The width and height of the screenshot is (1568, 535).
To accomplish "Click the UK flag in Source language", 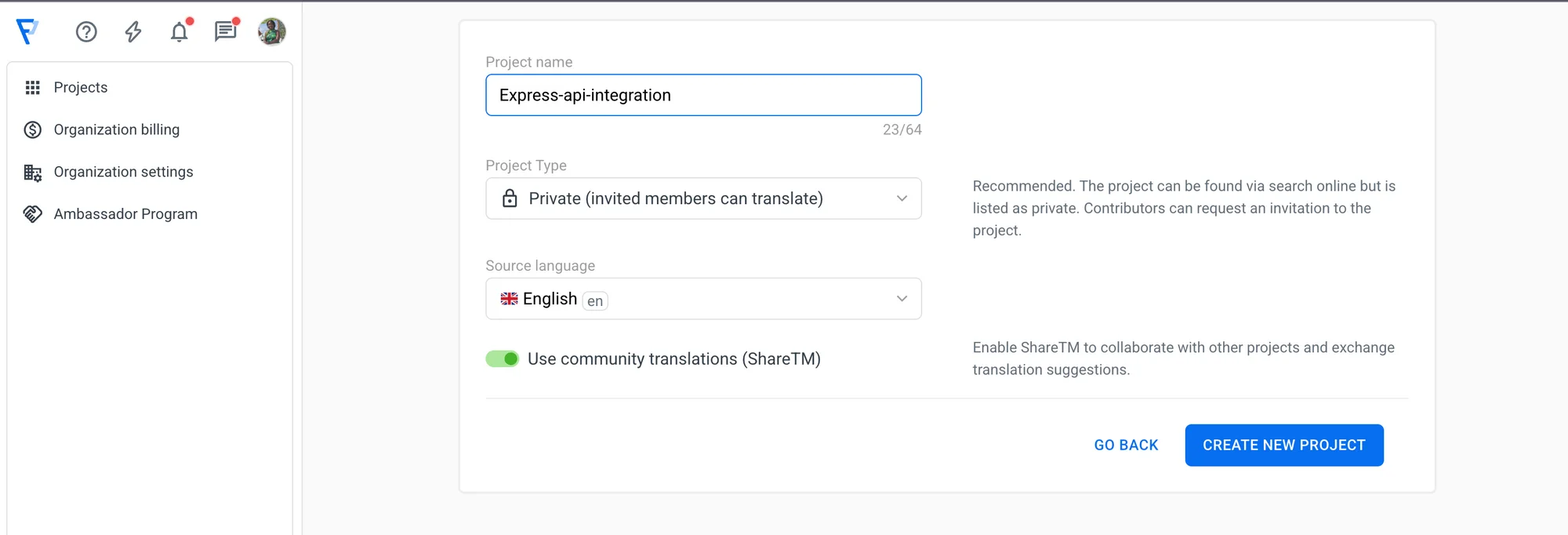I will point(509,299).
